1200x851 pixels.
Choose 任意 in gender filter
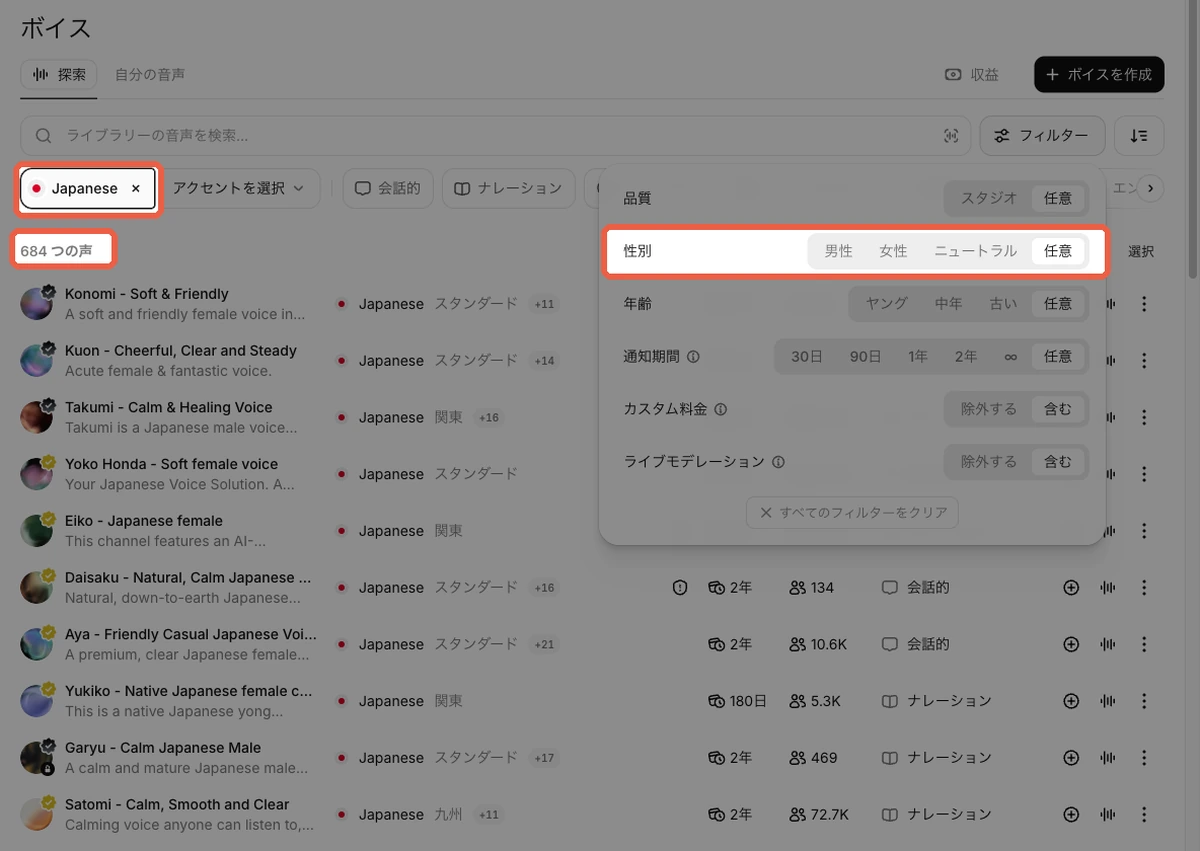pyautogui.click(x=1058, y=251)
